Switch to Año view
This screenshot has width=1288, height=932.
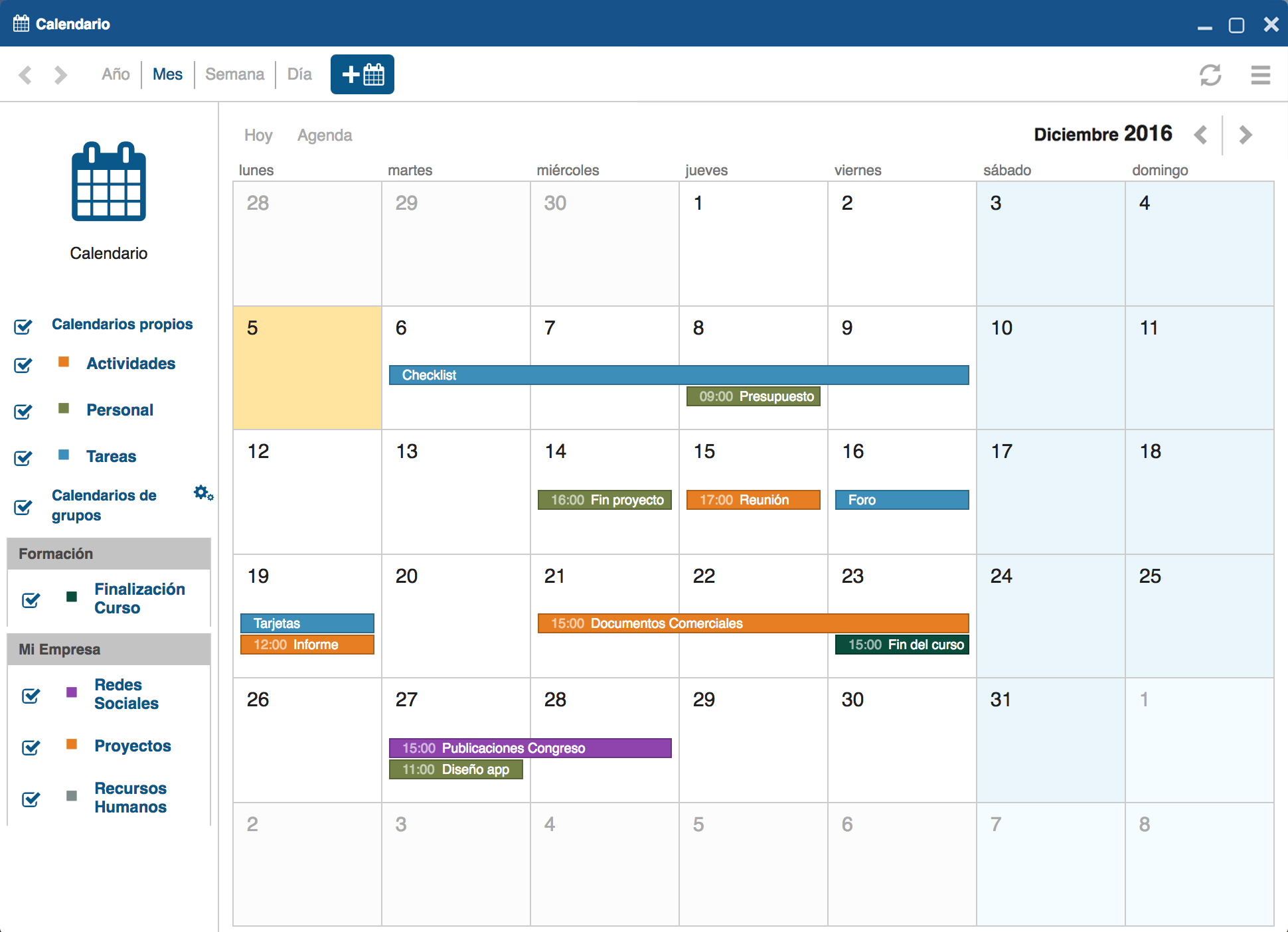(x=116, y=74)
